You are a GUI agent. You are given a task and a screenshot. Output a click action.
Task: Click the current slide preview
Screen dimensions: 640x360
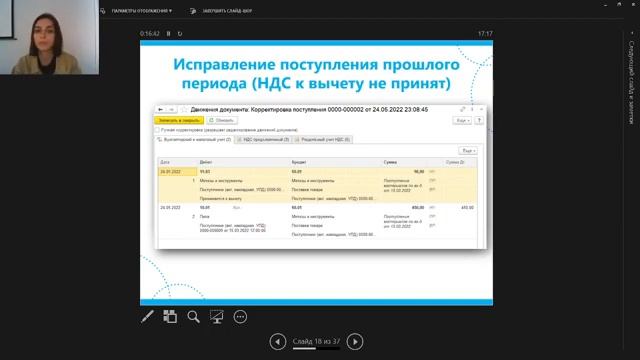pos(316,173)
